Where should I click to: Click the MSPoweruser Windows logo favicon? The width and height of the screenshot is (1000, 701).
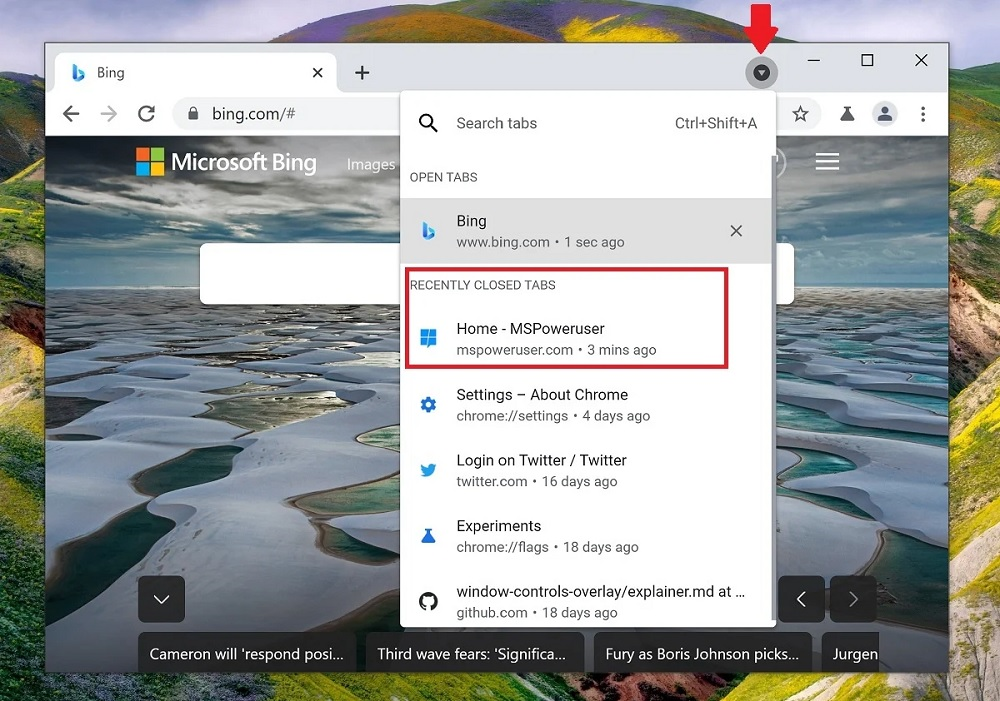[x=429, y=338]
